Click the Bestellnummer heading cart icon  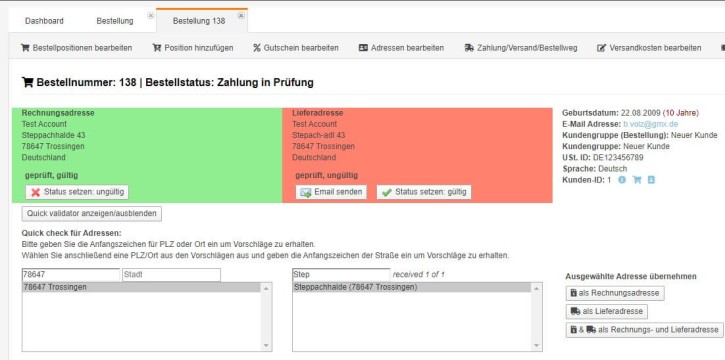27,82
